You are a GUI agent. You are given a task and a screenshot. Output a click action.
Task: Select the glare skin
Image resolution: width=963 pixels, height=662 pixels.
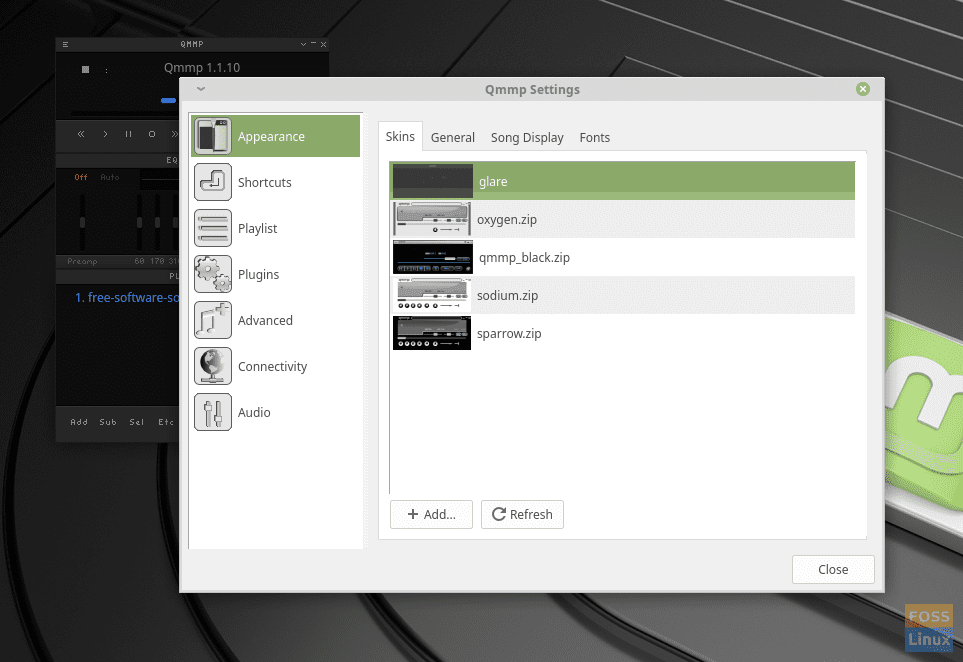tap(623, 181)
